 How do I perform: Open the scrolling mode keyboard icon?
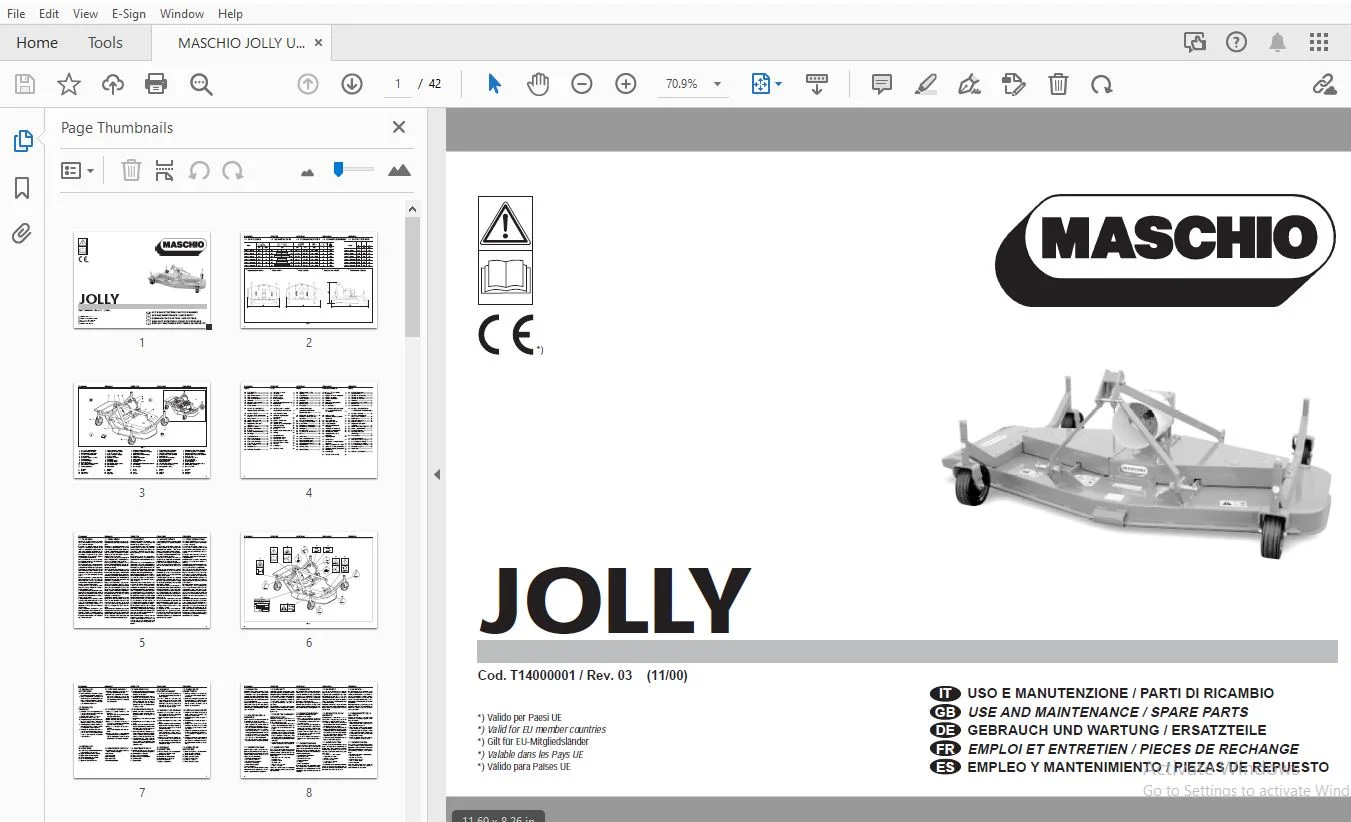click(x=817, y=85)
